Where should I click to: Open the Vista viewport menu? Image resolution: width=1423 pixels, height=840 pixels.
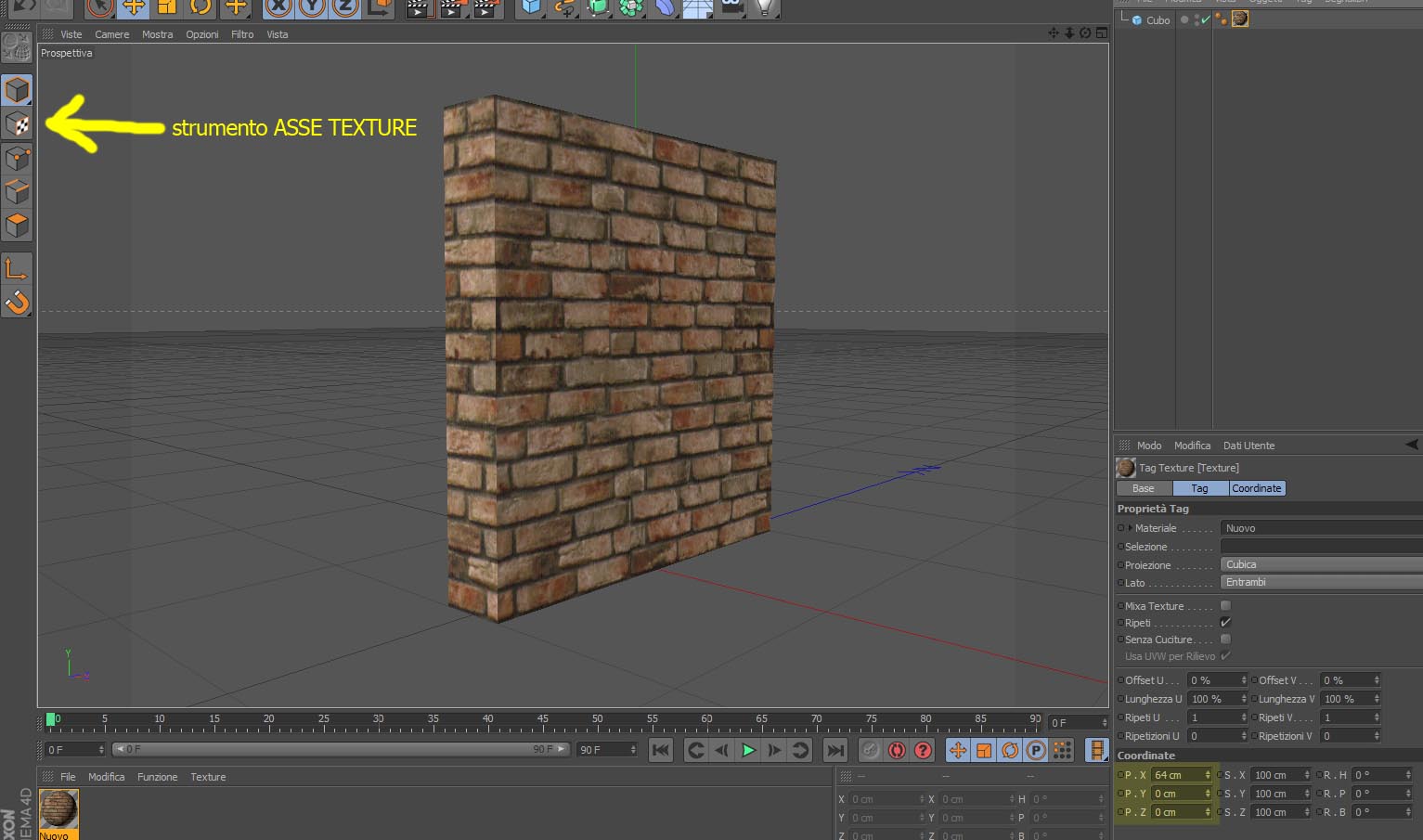pyautogui.click(x=278, y=34)
